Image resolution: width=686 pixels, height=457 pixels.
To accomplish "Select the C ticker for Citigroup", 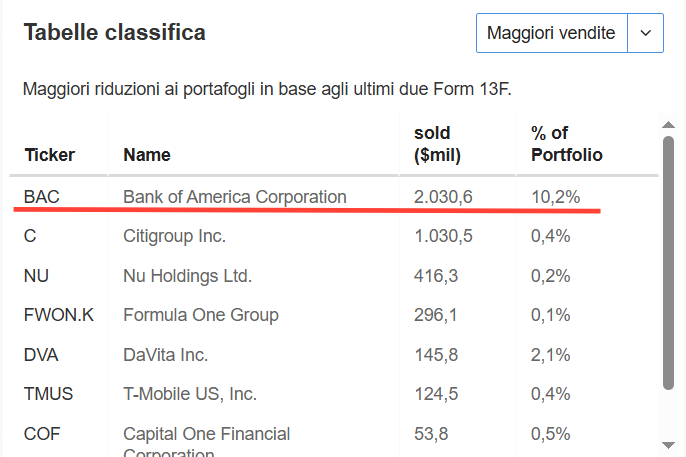I will pyautogui.click(x=30, y=236).
